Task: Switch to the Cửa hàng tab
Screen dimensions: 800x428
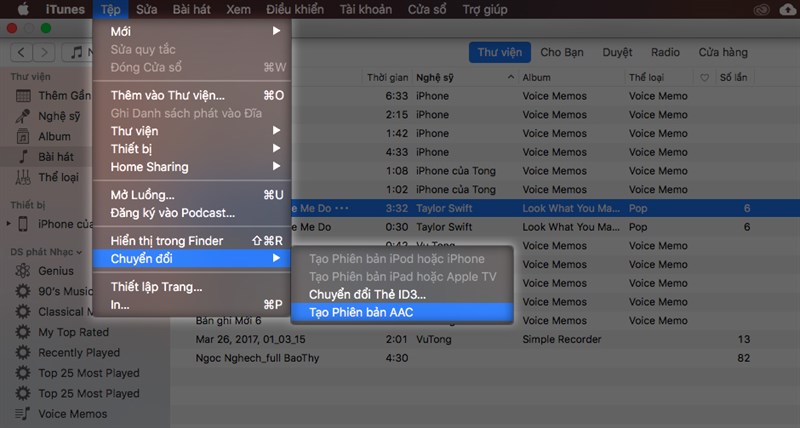Action: tap(723, 53)
